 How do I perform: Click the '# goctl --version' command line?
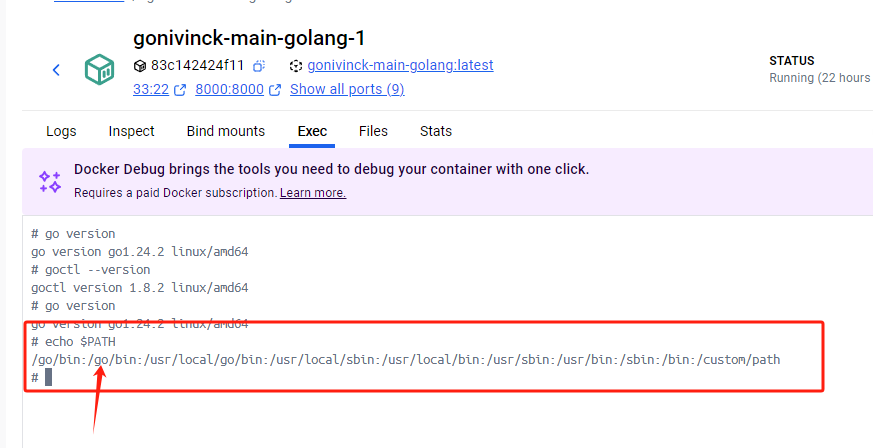coord(91,270)
